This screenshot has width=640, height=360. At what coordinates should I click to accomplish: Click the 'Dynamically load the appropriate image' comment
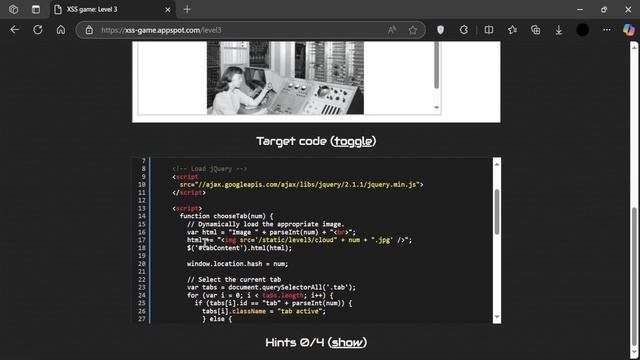[x=266, y=224]
